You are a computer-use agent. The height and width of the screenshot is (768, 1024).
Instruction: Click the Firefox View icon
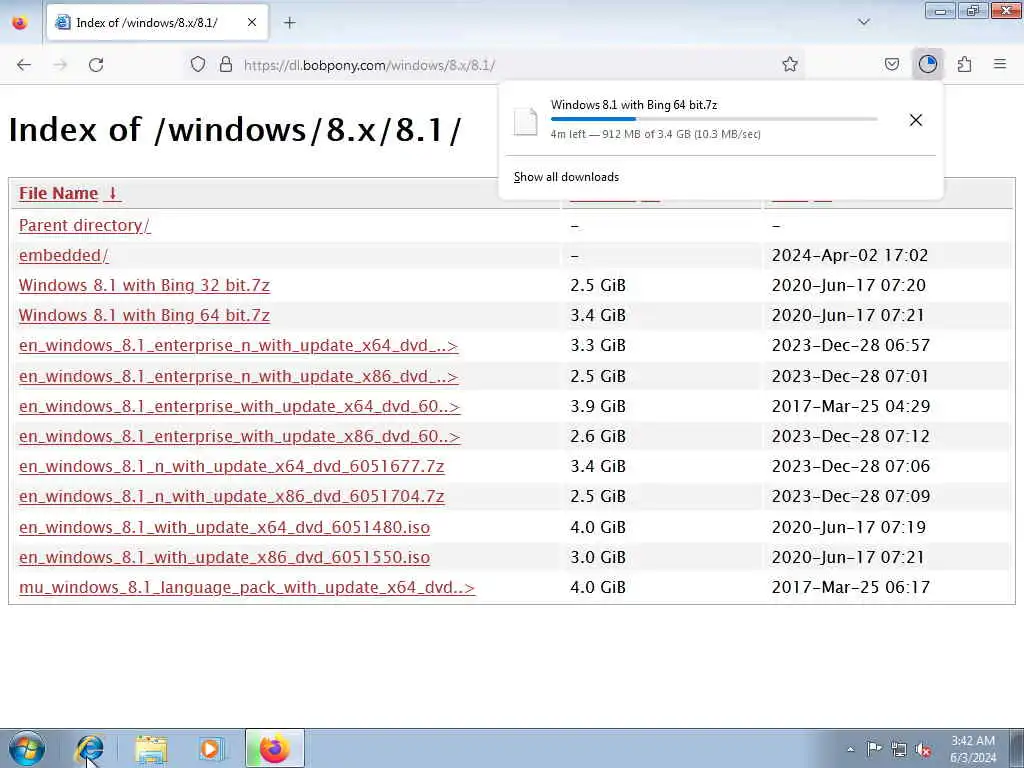coord(20,23)
